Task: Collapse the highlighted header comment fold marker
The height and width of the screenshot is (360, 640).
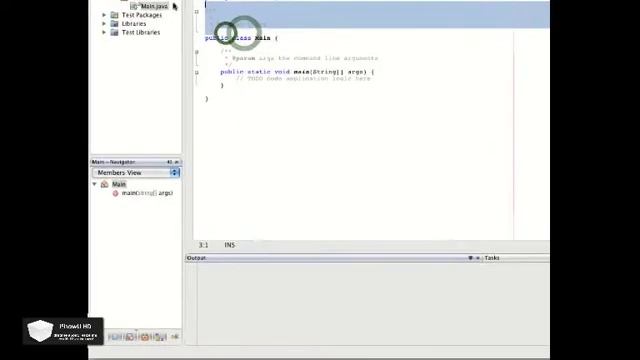Action: coord(197,12)
